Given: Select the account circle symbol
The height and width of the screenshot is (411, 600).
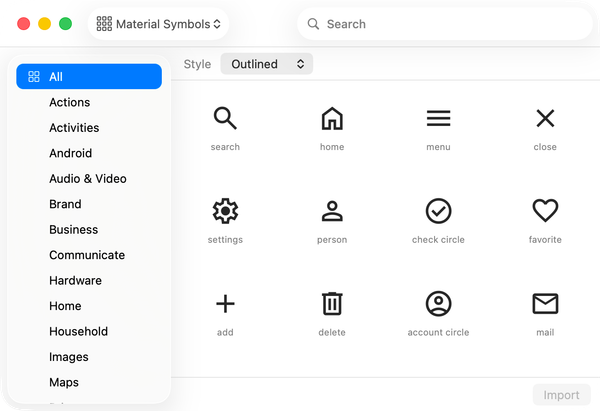Looking at the screenshot, I should pyautogui.click(x=438, y=304).
